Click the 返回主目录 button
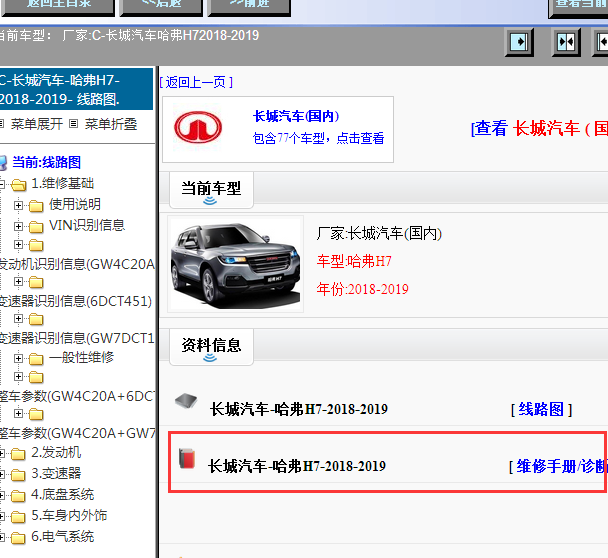This screenshot has height=558, width=608. 58,7
